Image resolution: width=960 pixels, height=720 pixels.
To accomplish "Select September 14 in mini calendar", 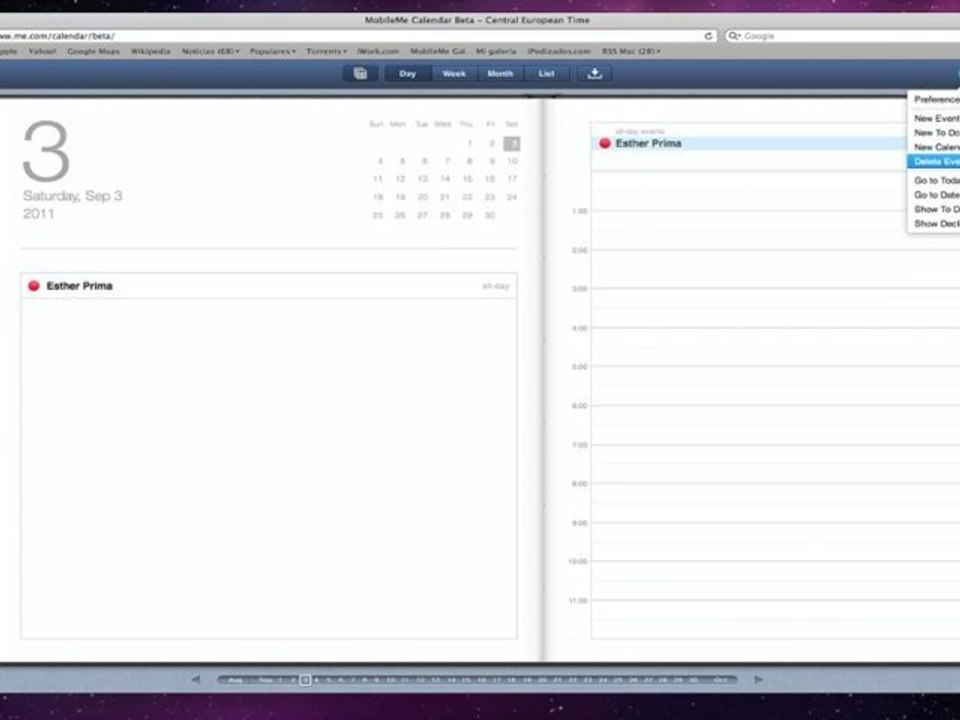I will [x=445, y=179].
